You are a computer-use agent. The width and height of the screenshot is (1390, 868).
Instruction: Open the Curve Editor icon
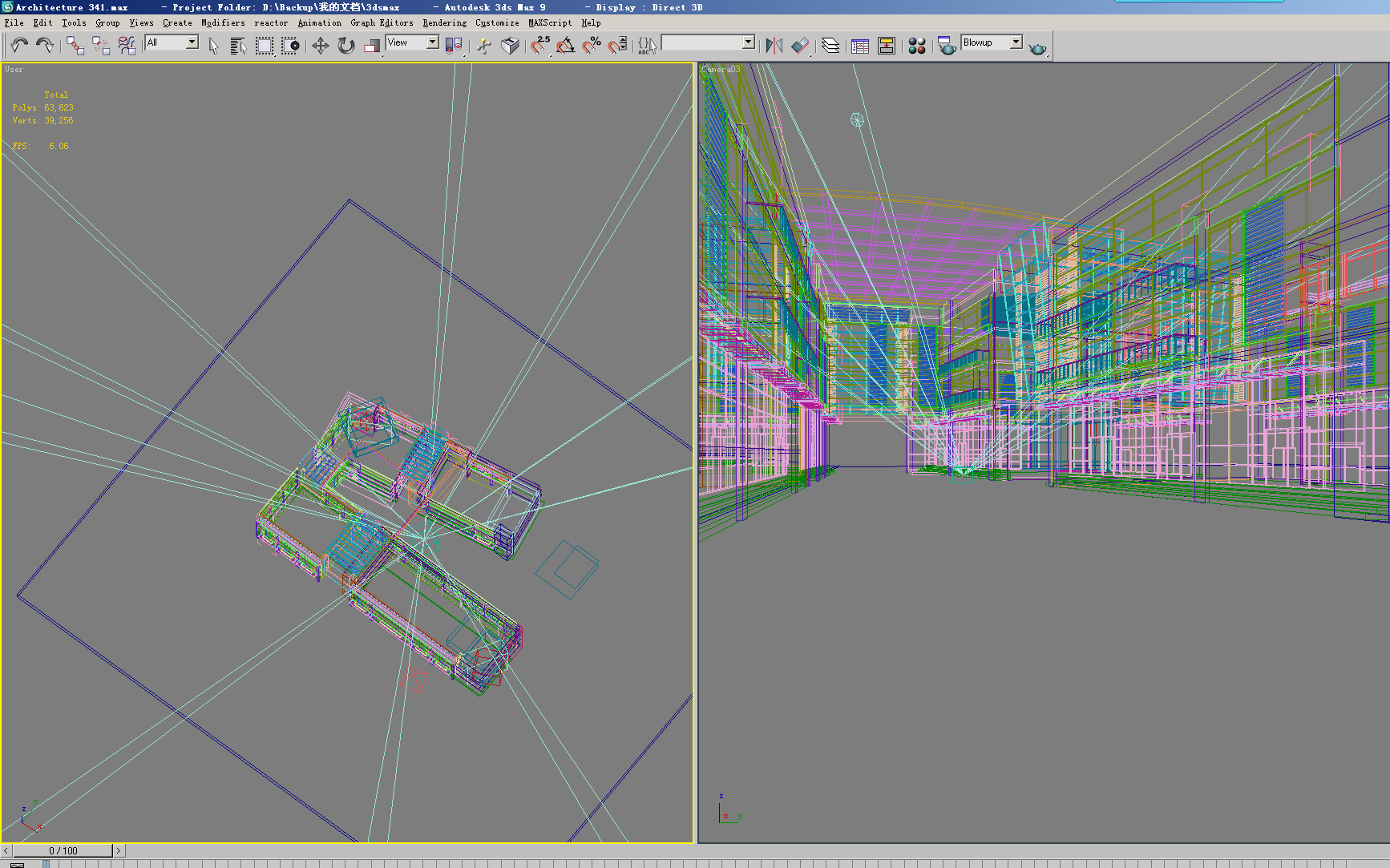[860, 46]
